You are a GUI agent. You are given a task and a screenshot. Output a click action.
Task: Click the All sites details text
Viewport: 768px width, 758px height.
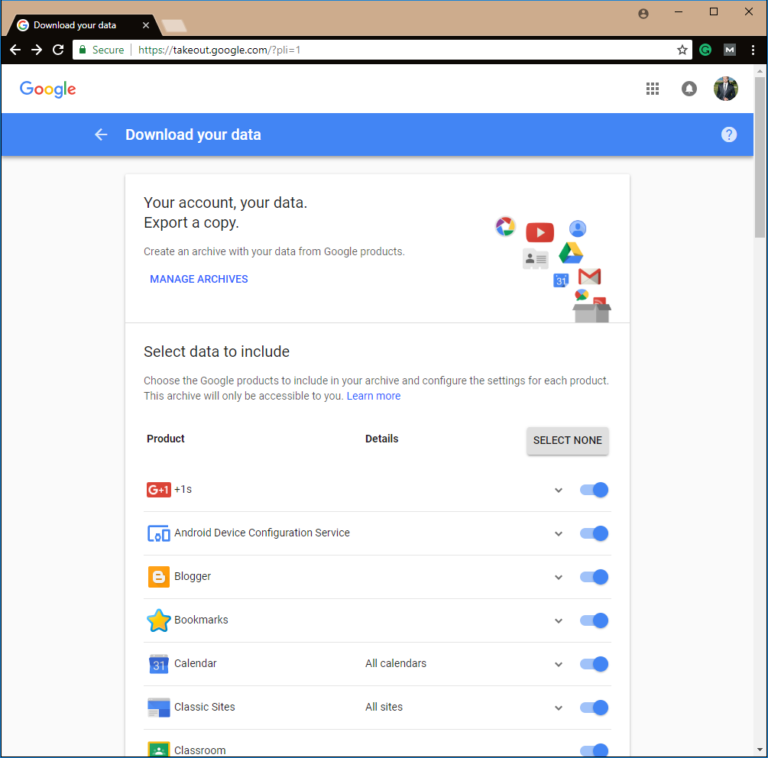384,707
